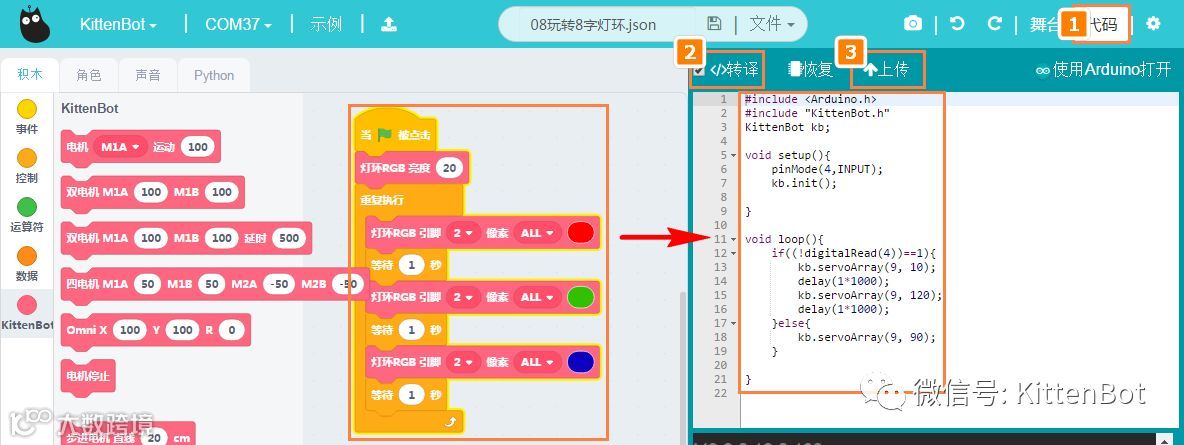
Task: Open the ALL pixel dropdown on green RGB block
Action: 536,297
